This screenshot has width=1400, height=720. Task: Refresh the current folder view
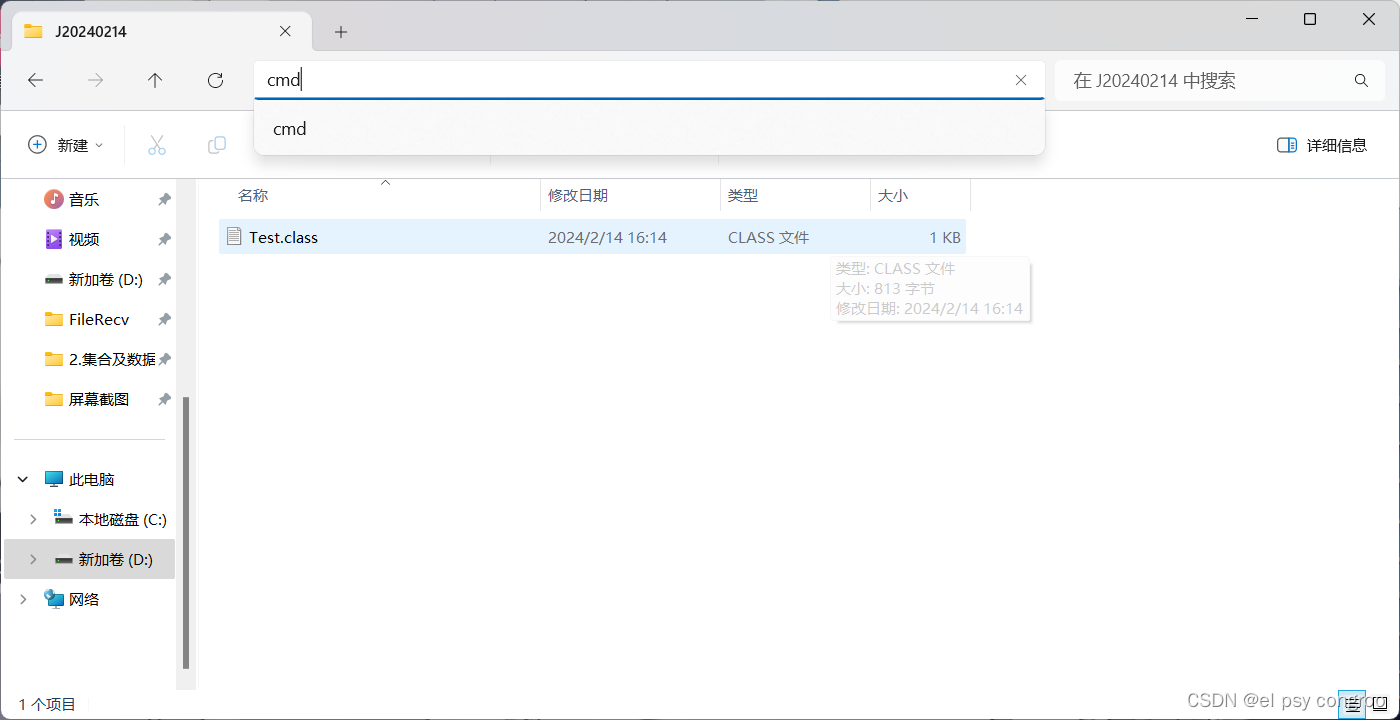click(215, 81)
